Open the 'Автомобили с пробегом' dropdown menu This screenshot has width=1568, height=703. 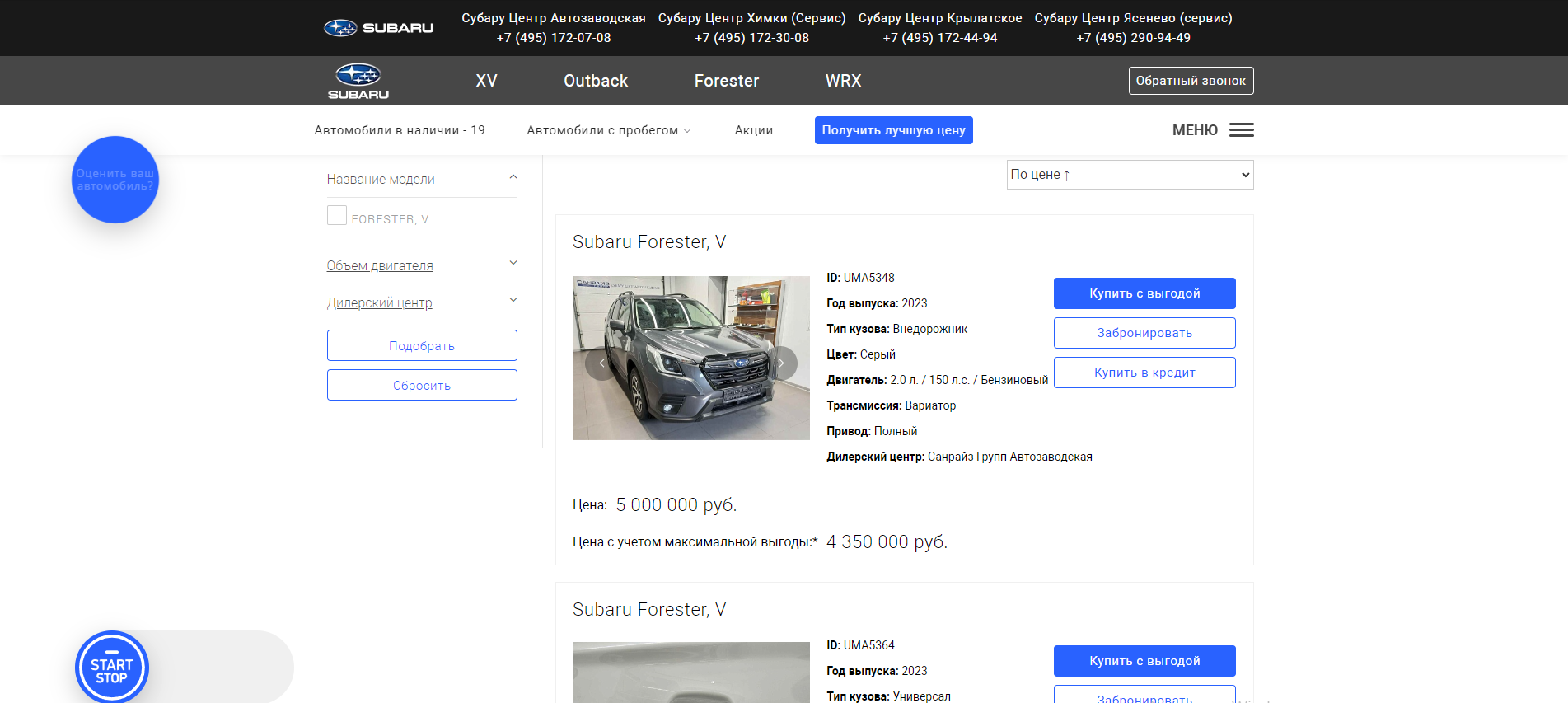click(x=609, y=130)
